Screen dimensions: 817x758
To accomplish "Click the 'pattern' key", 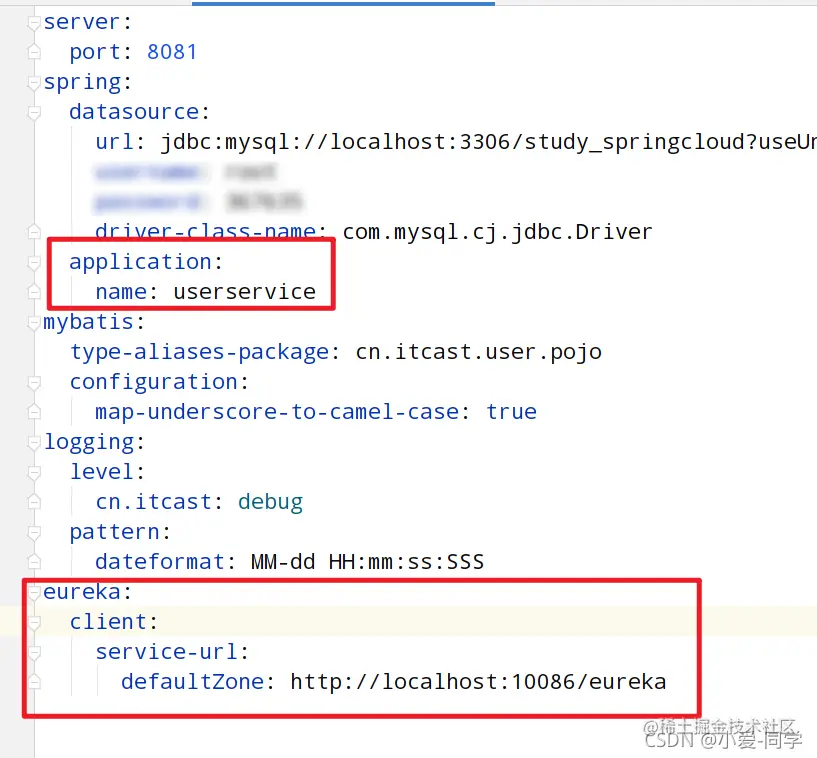I will pyautogui.click(x=115, y=532).
